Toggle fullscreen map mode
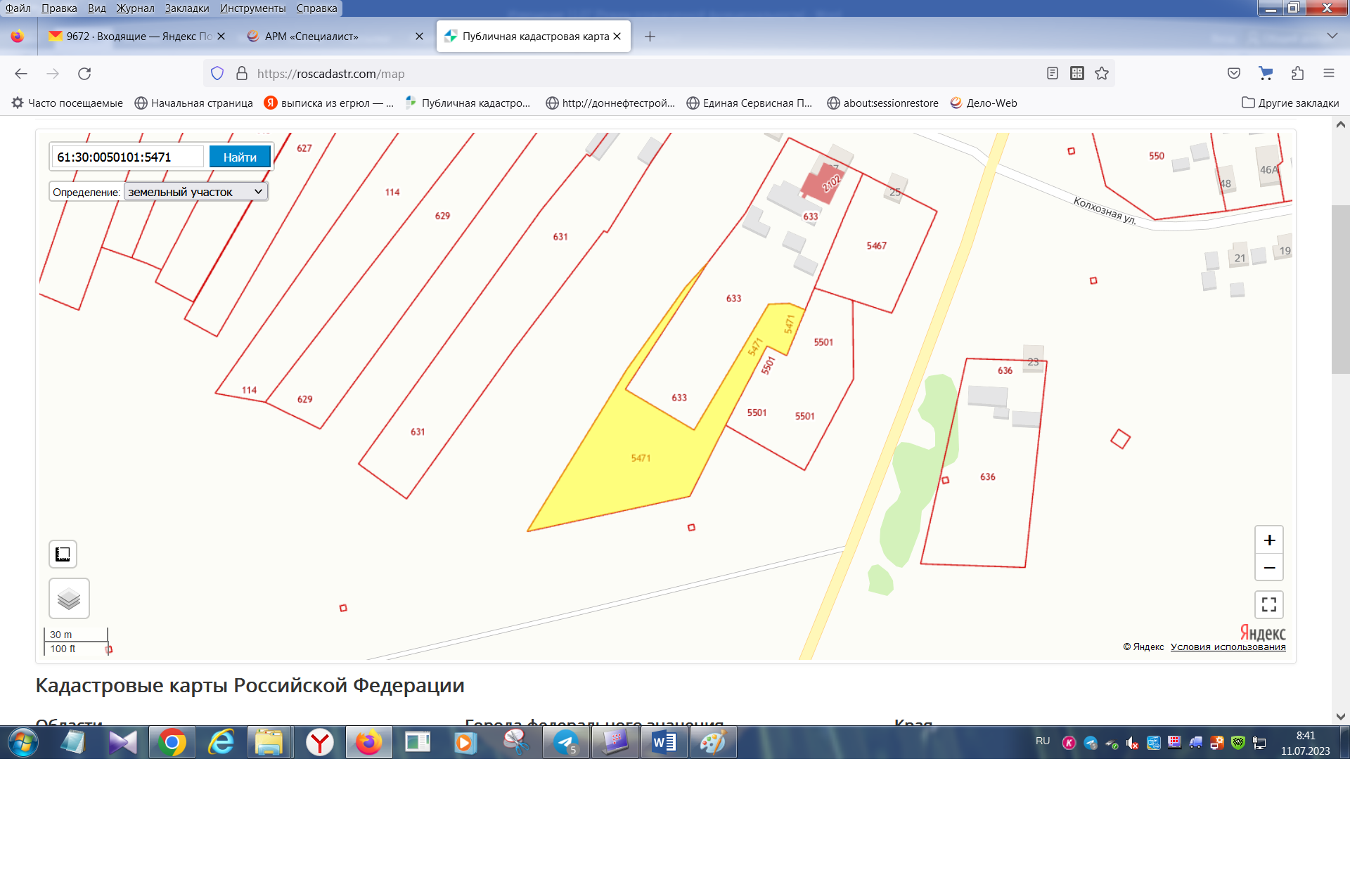This screenshot has width=1350, height=896. (x=1269, y=604)
